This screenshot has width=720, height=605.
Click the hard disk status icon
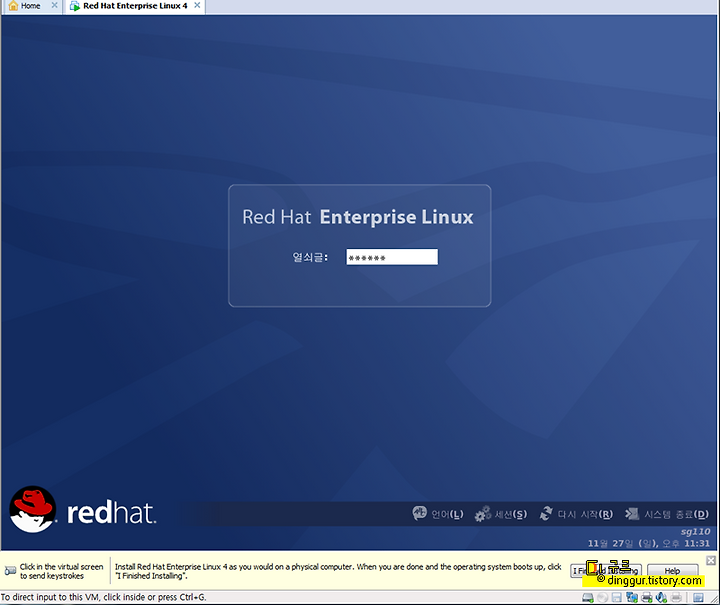[588, 598]
